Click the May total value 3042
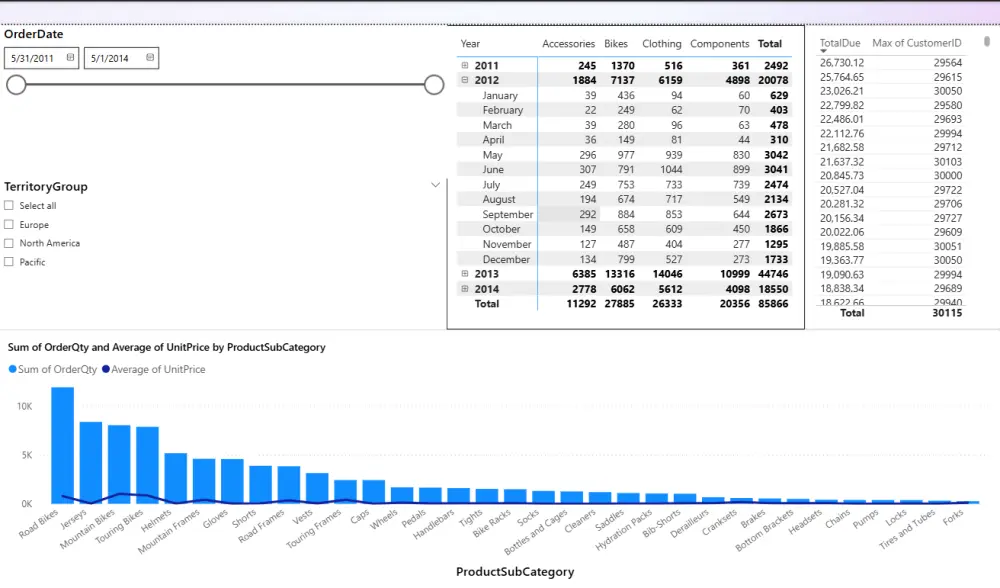The height and width of the screenshot is (588, 1000). click(x=776, y=154)
